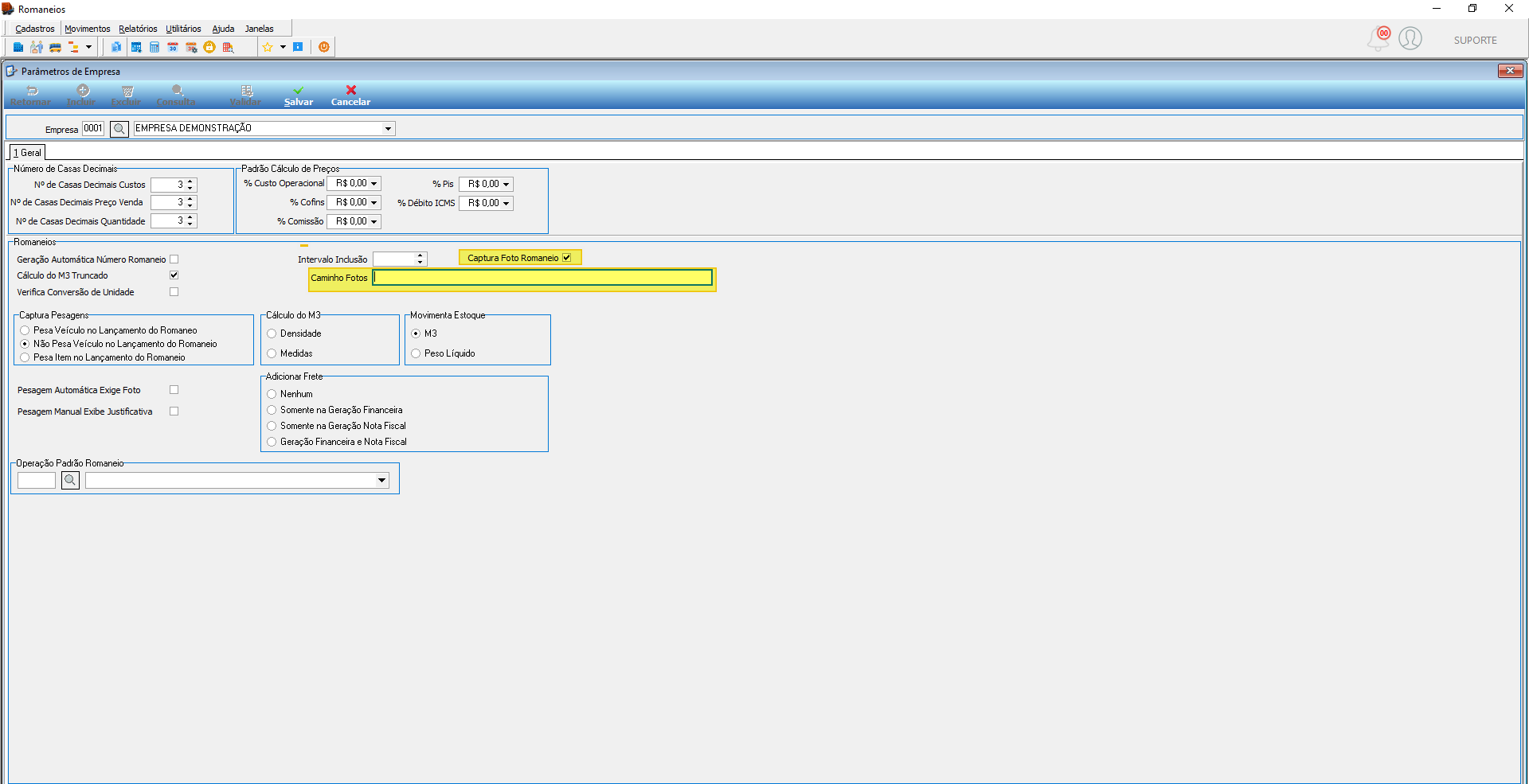Toggle Captura Foto Romaneio checkbox

[x=567, y=258]
